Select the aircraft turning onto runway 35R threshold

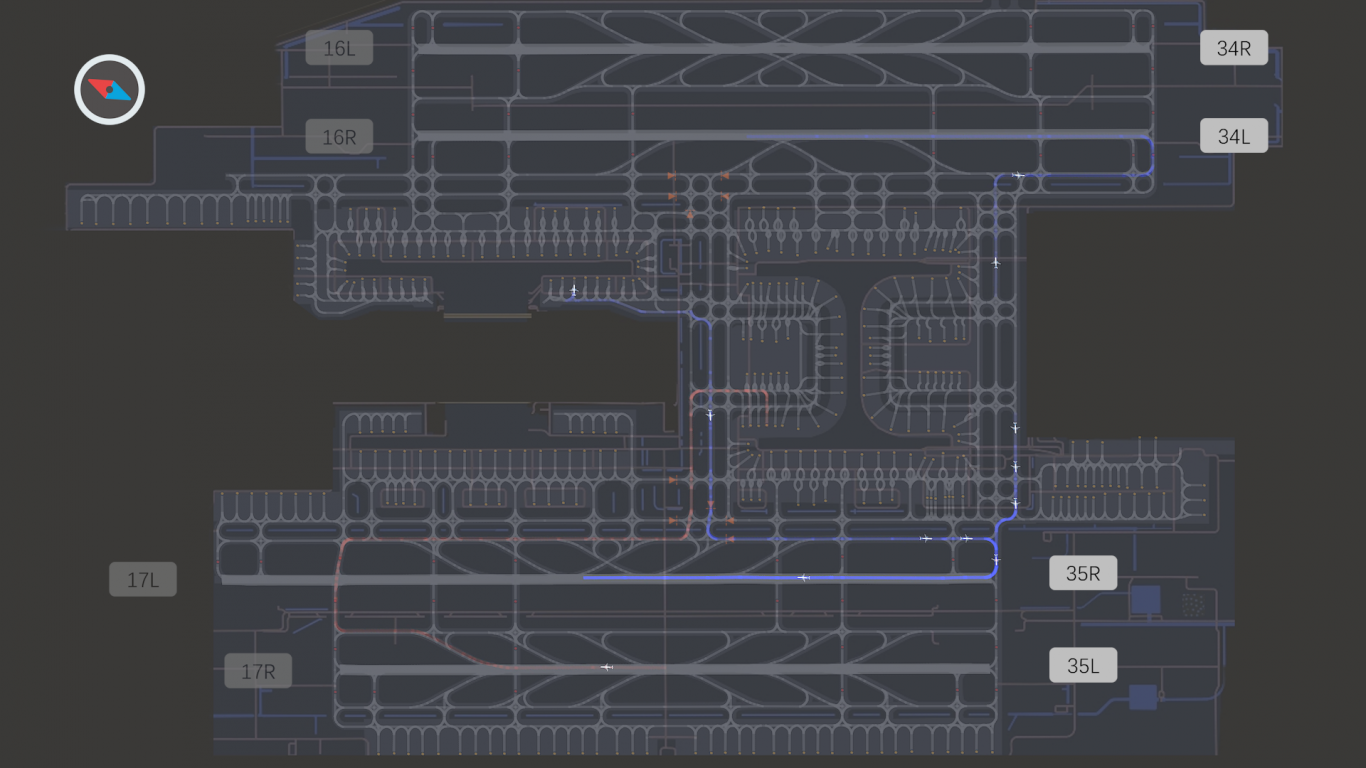point(996,560)
